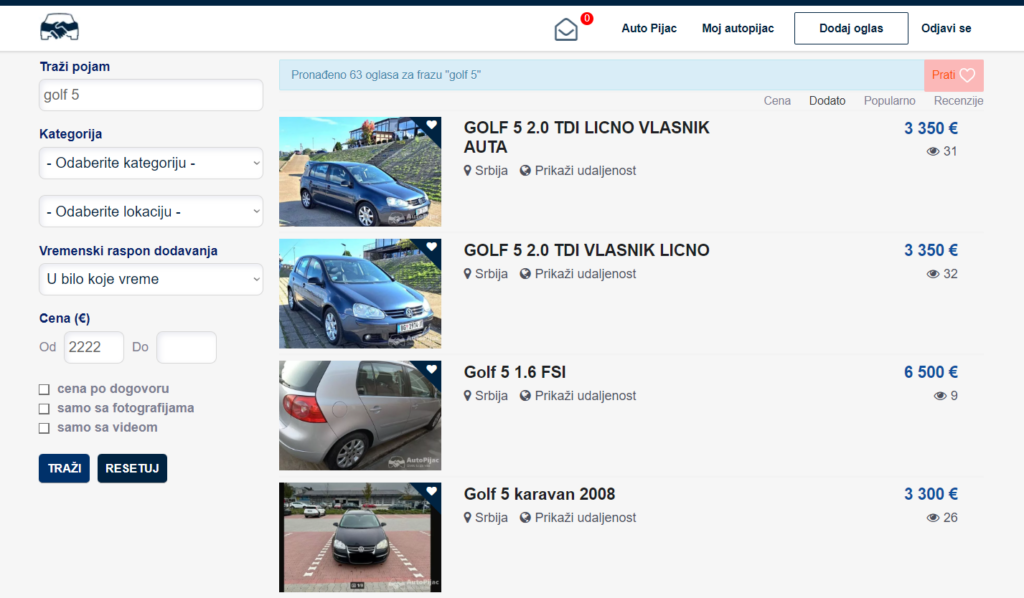Click the TRAŽI search button

click(x=64, y=468)
